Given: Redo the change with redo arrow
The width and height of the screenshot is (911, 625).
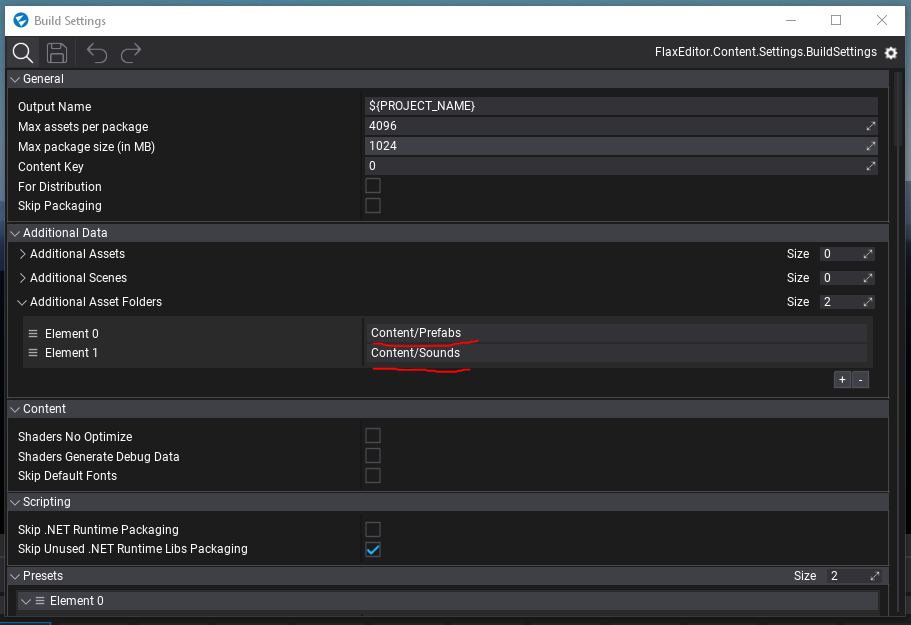Looking at the screenshot, I should [x=131, y=53].
